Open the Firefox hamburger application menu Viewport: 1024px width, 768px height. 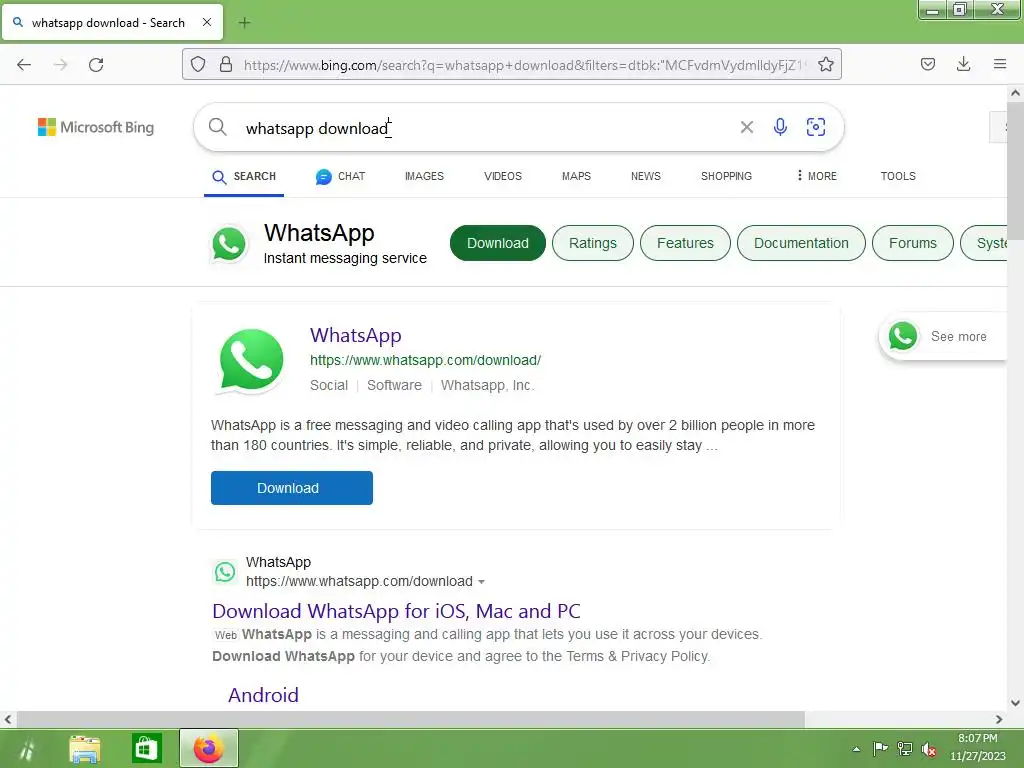click(1000, 64)
